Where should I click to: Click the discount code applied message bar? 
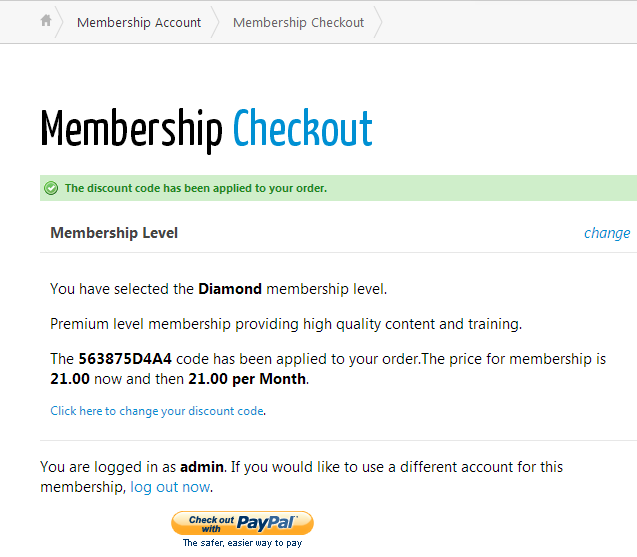(338, 188)
